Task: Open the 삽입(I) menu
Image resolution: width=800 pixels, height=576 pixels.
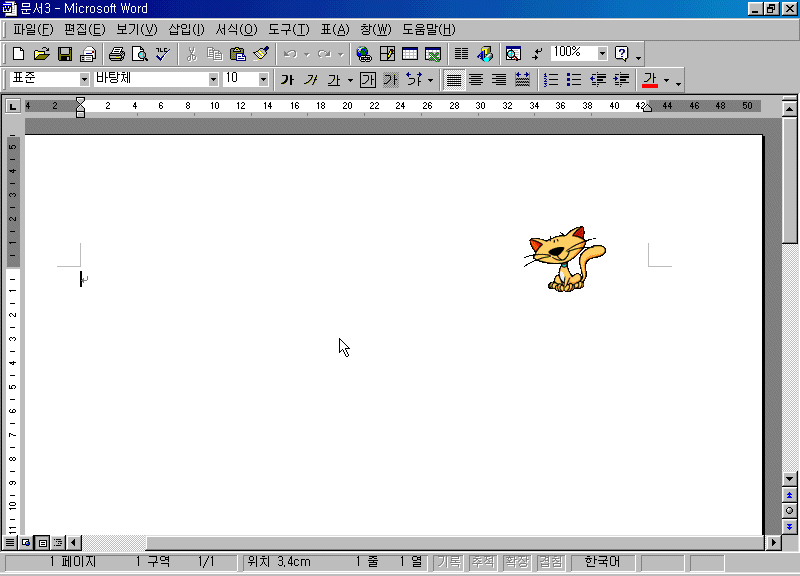Action: (x=186, y=30)
